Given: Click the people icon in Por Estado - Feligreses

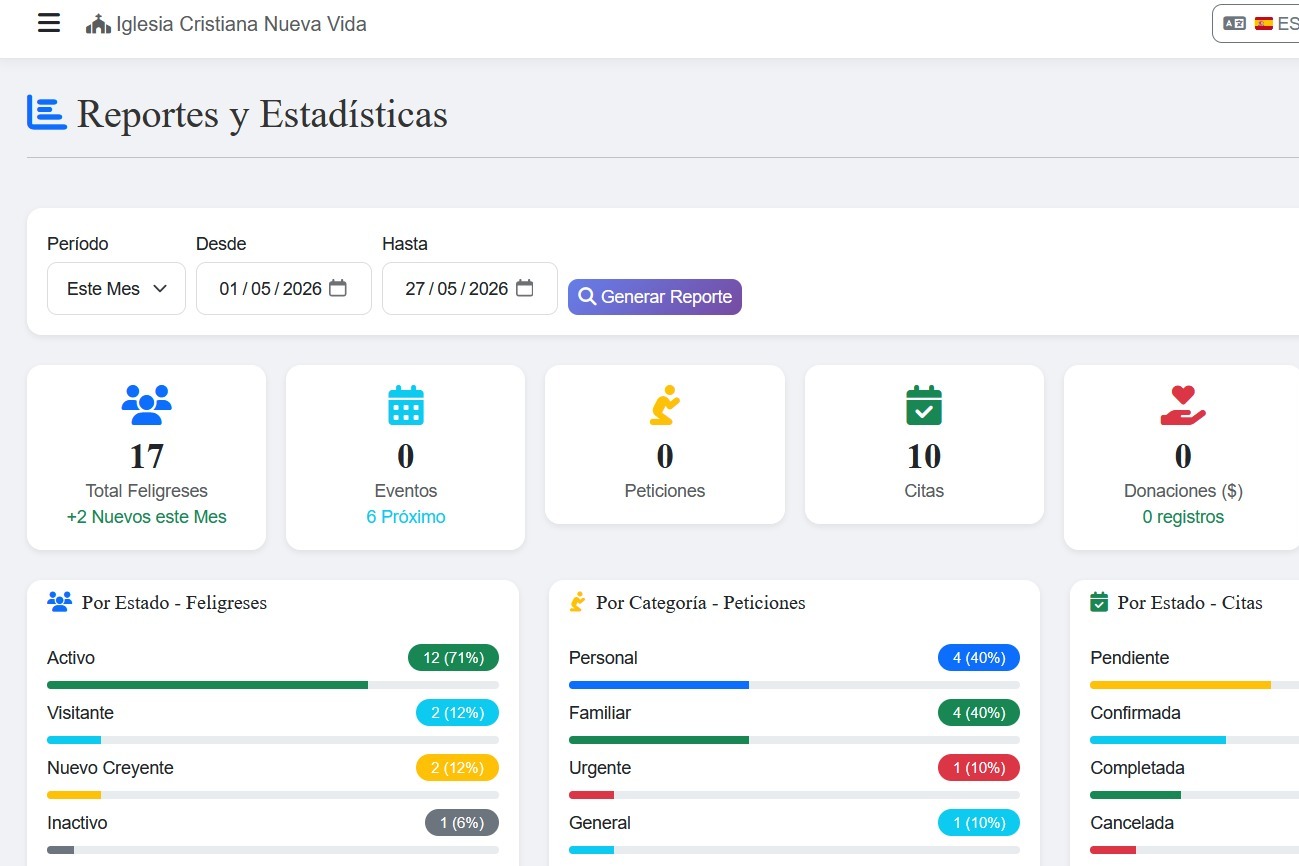Looking at the screenshot, I should click(60, 602).
